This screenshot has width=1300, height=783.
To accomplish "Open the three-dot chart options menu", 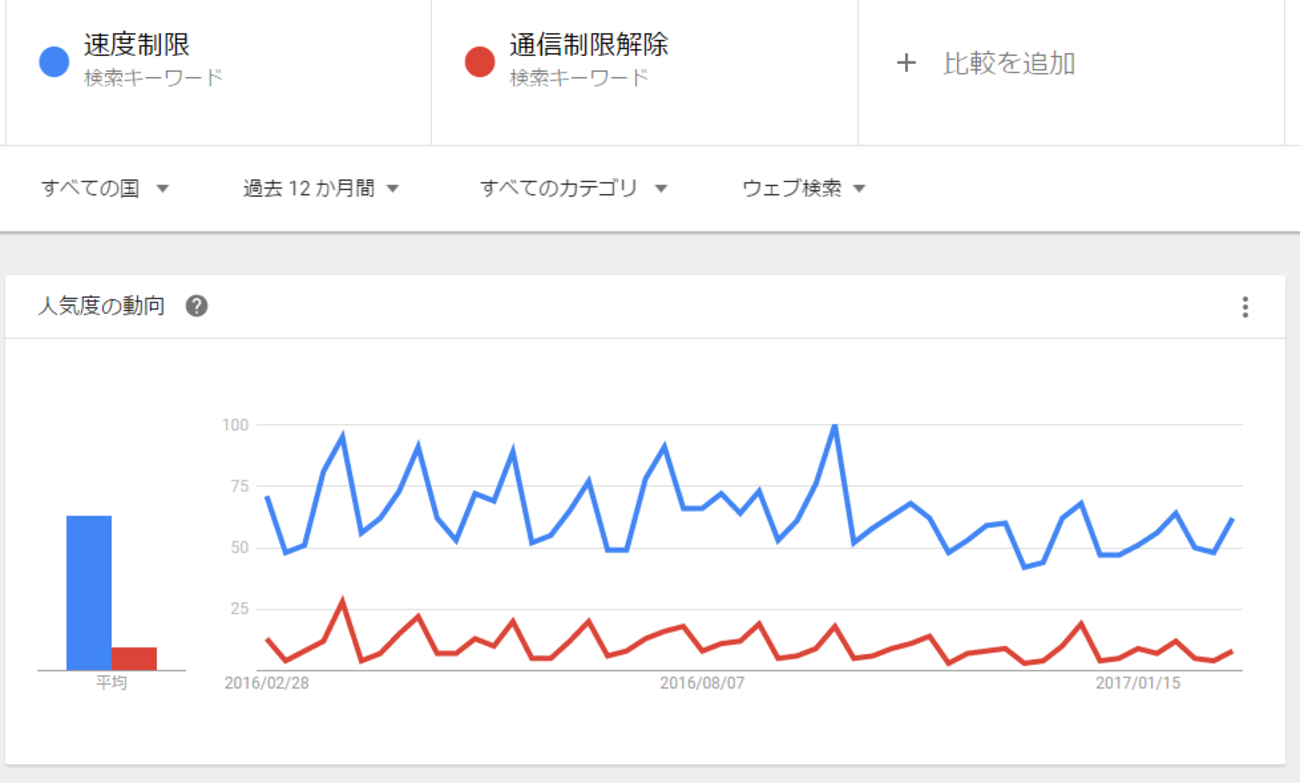I will click(1245, 307).
